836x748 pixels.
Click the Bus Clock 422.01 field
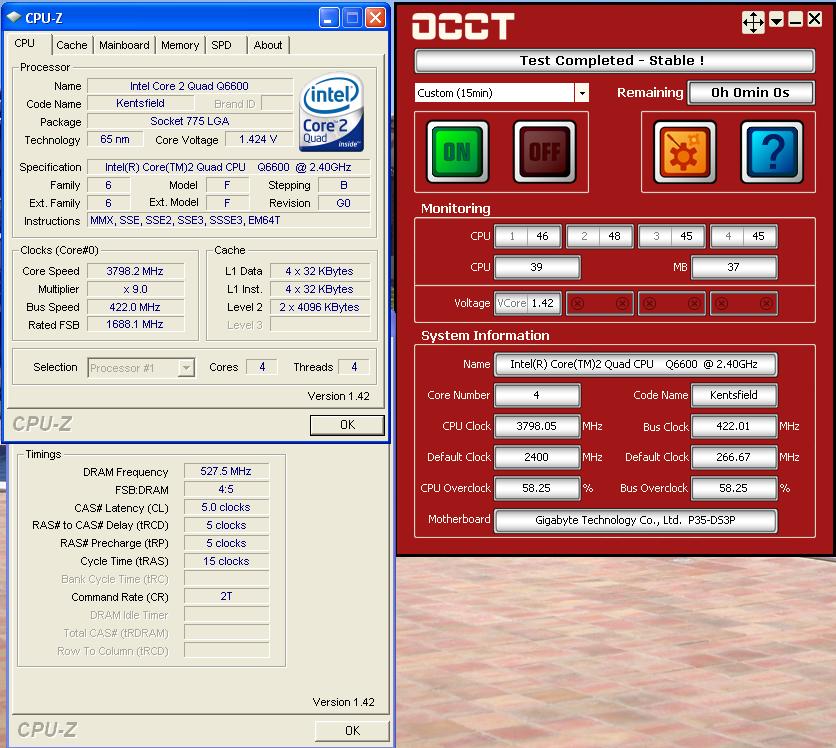tap(734, 426)
